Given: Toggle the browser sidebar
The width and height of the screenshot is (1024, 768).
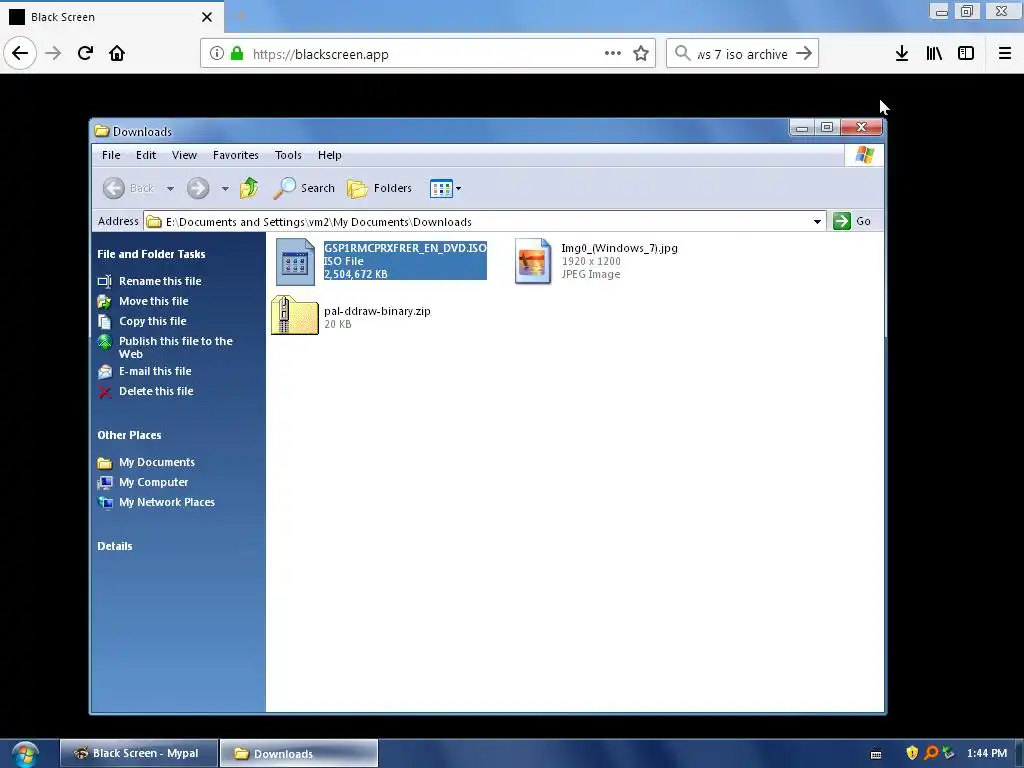Looking at the screenshot, I should [966, 54].
